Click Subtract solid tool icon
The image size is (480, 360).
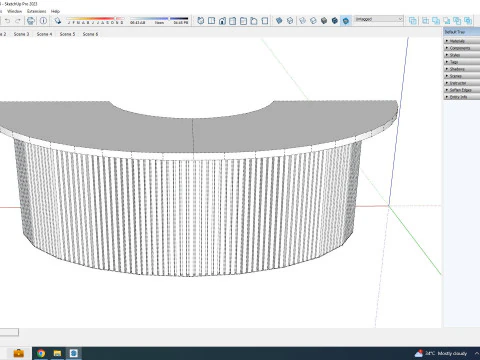[447, 21]
